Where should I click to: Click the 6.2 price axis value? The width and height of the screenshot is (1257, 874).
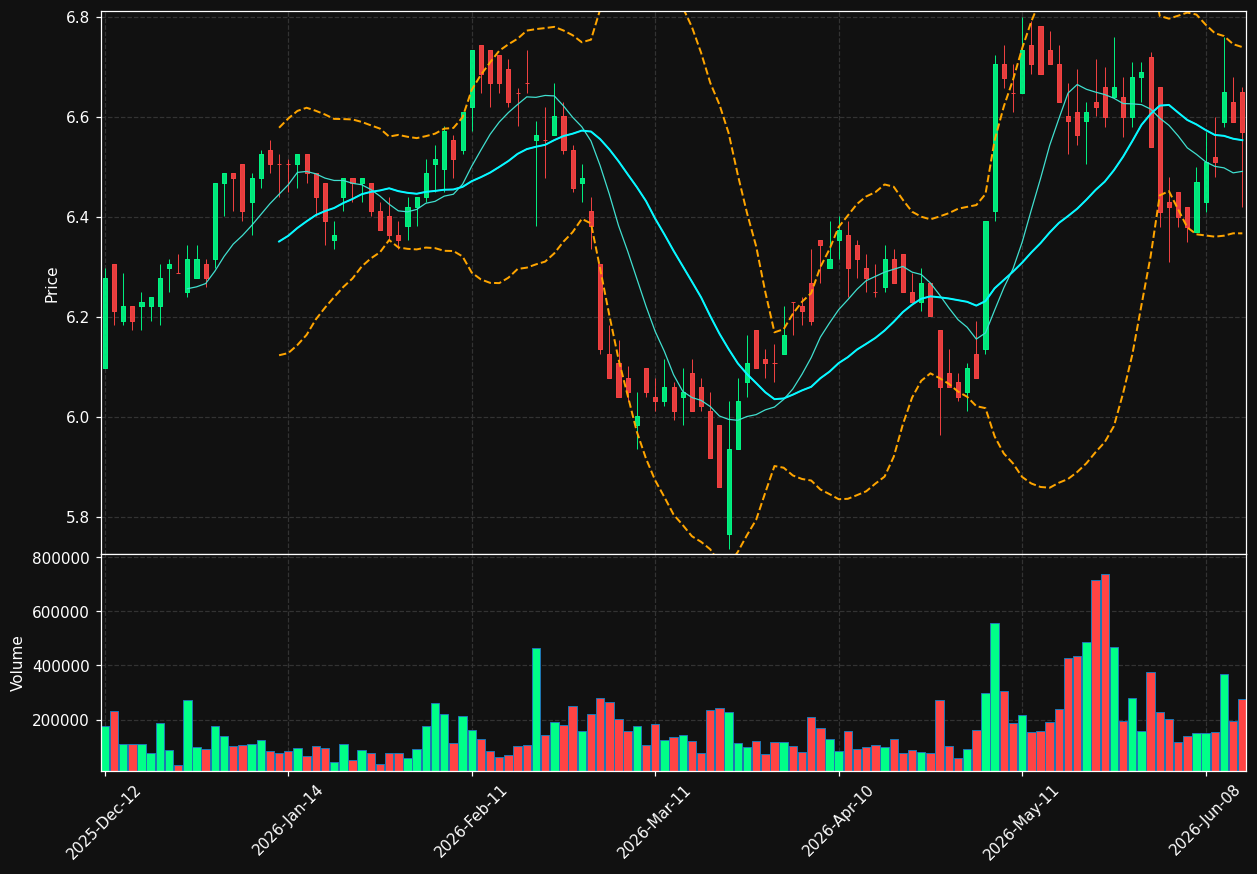(79, 318)
